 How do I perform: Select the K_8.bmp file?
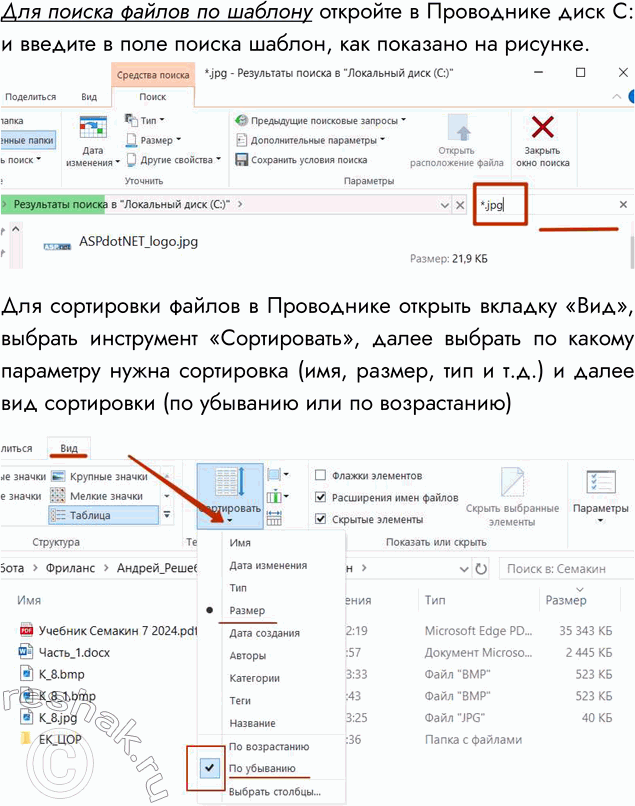52,674
